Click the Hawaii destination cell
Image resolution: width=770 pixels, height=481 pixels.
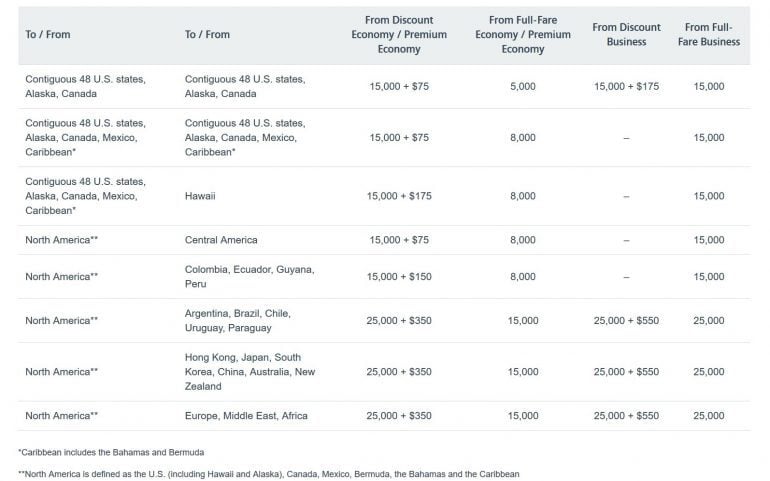point(200,196)
